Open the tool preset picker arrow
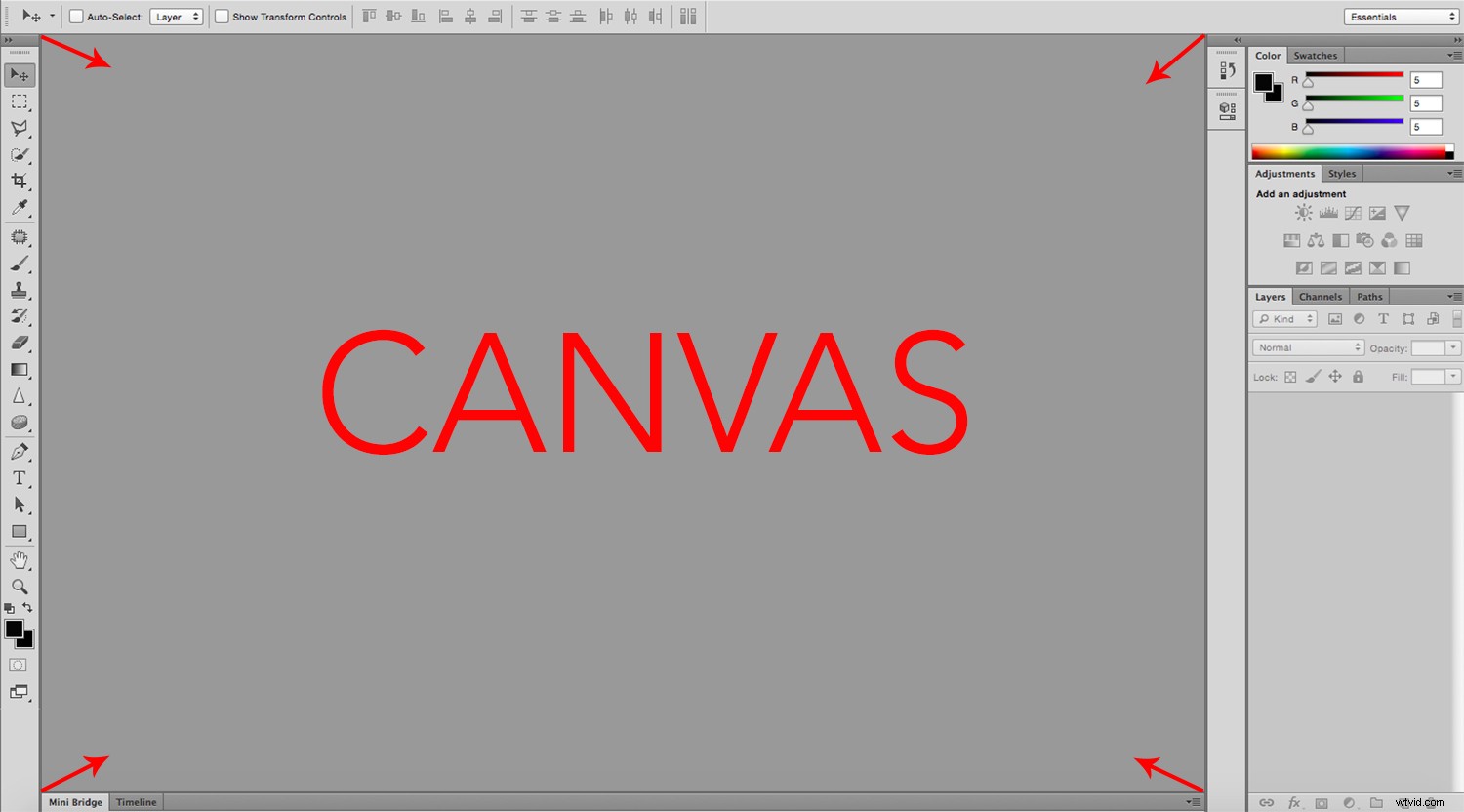Screen dimensions: 1464x812 pos(52,16)
